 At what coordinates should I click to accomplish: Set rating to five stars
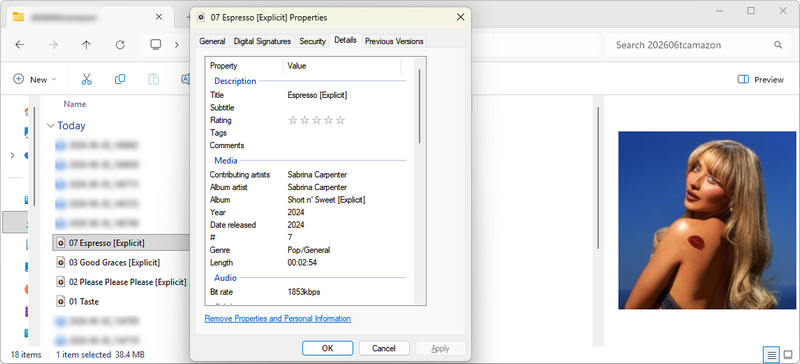340,120
